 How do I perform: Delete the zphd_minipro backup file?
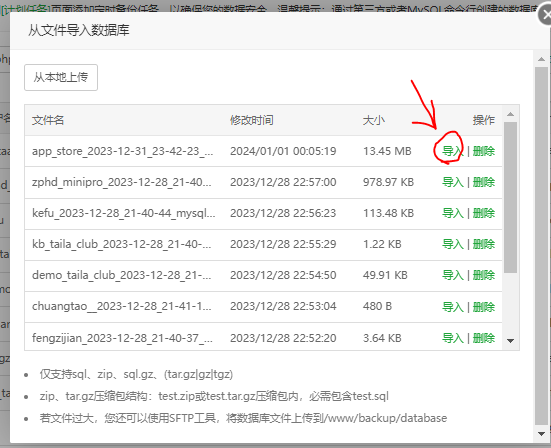pos(484,182)
